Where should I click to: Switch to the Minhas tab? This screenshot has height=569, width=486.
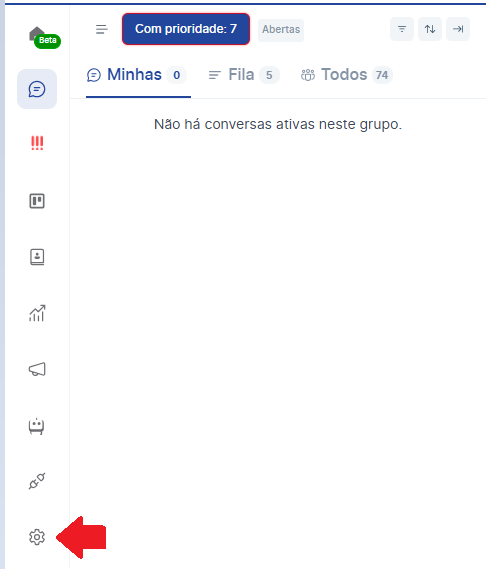click(x=138, y=75)
